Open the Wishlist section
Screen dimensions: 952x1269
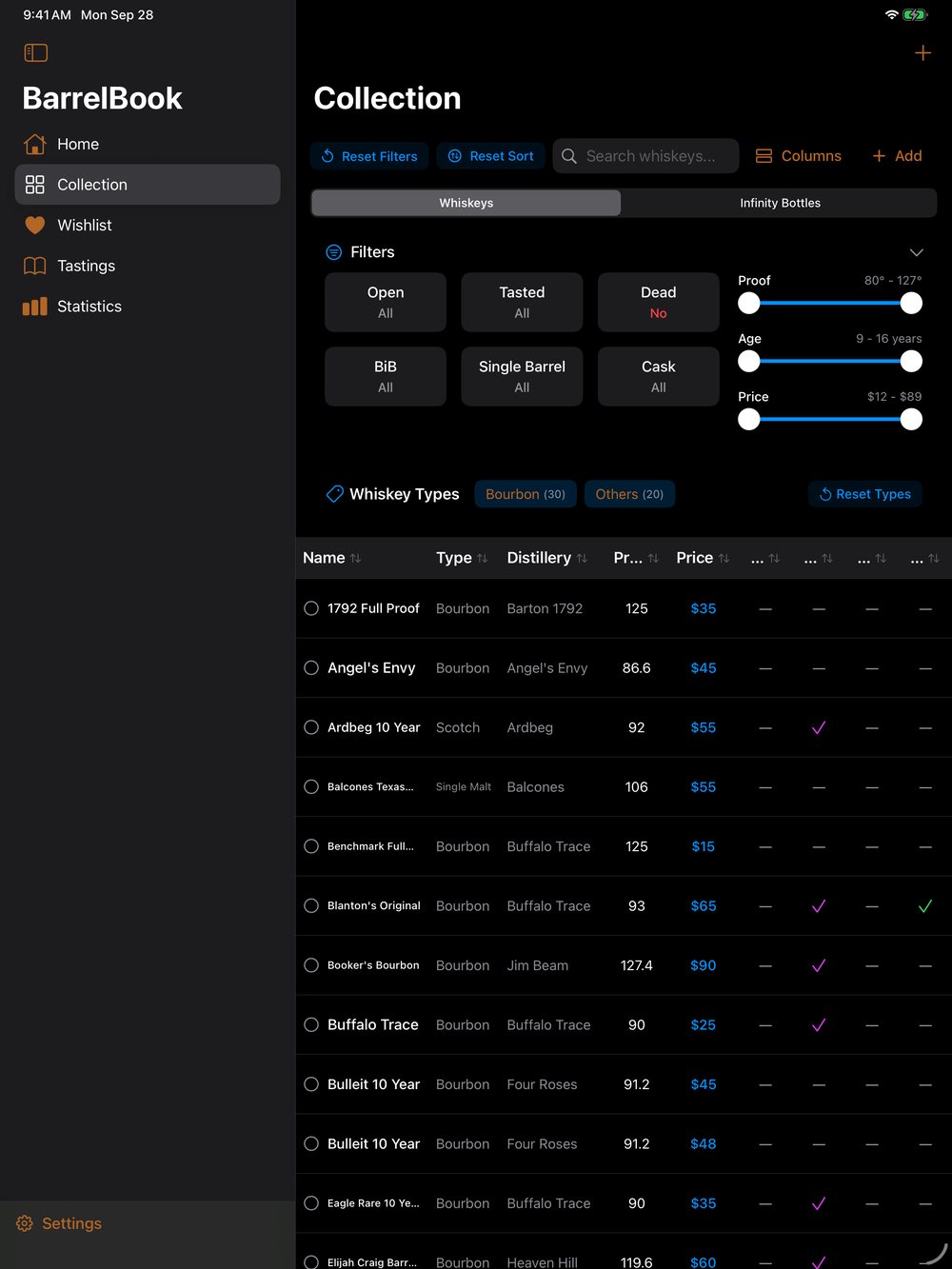[x=148, y=226]
